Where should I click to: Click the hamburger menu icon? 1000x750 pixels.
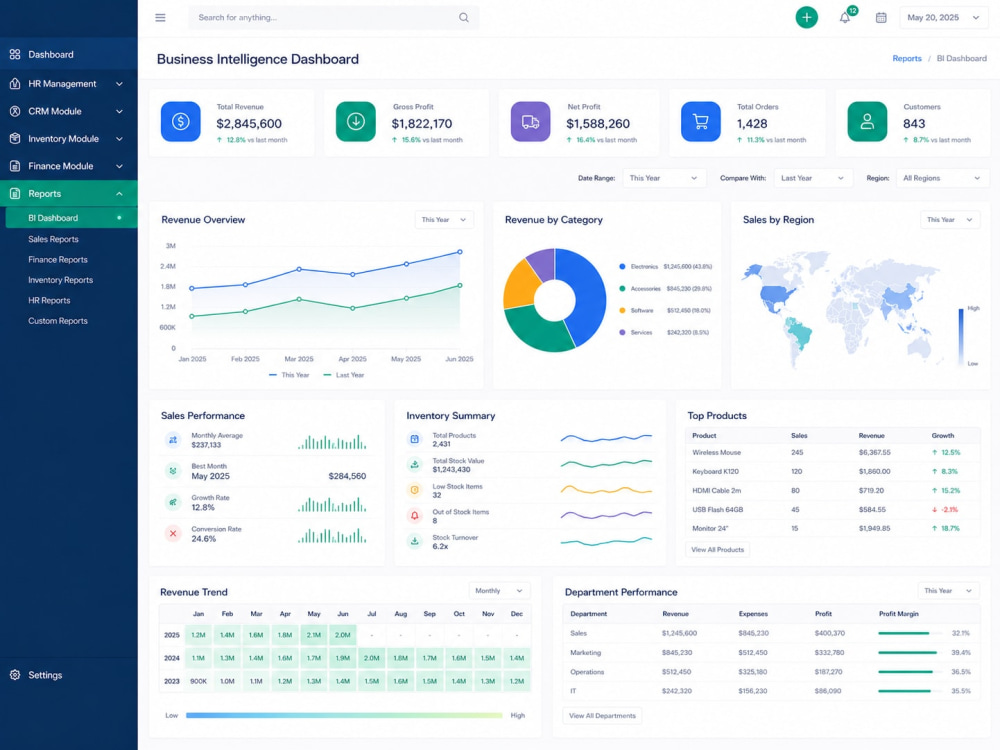point(160,18)
